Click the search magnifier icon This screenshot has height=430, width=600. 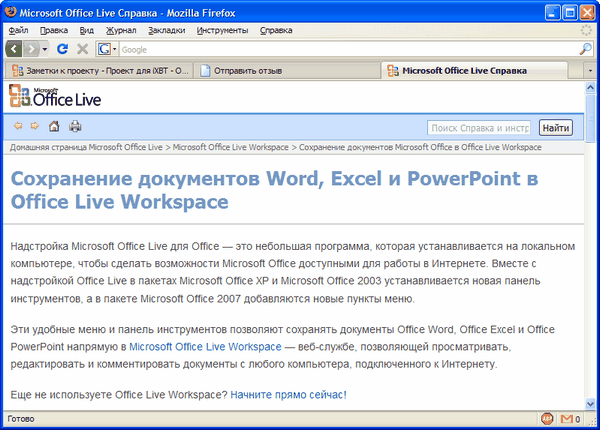pos(585,49)
